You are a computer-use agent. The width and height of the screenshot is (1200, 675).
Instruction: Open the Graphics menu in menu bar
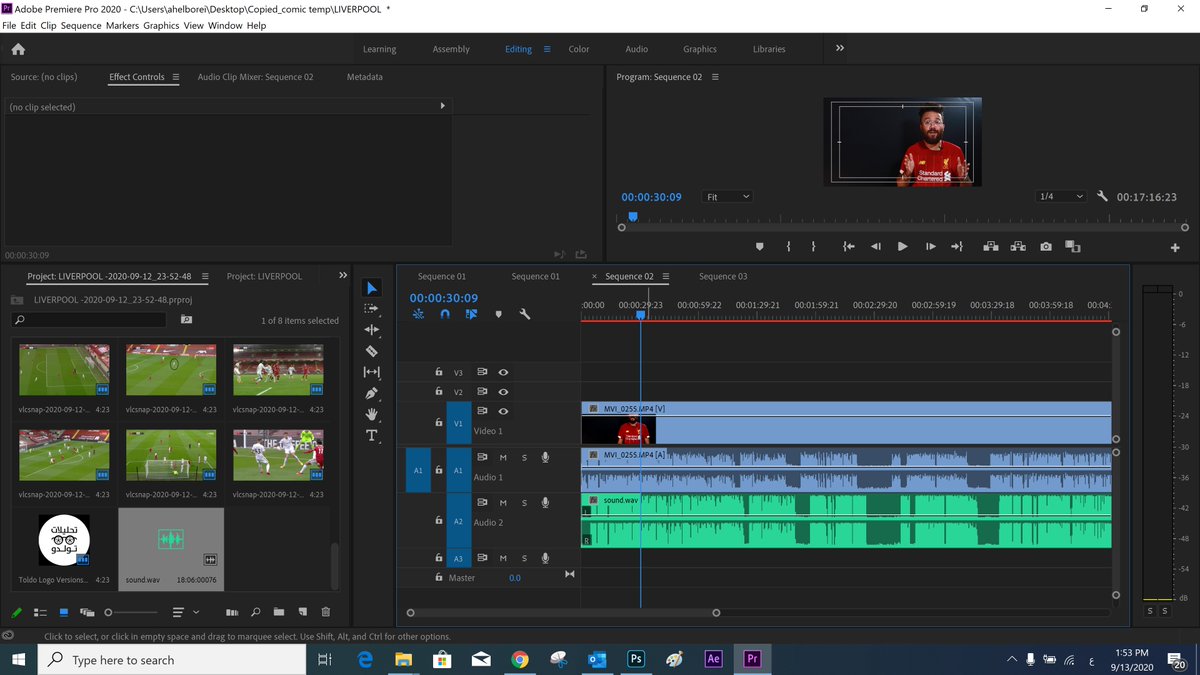point(161,25)
